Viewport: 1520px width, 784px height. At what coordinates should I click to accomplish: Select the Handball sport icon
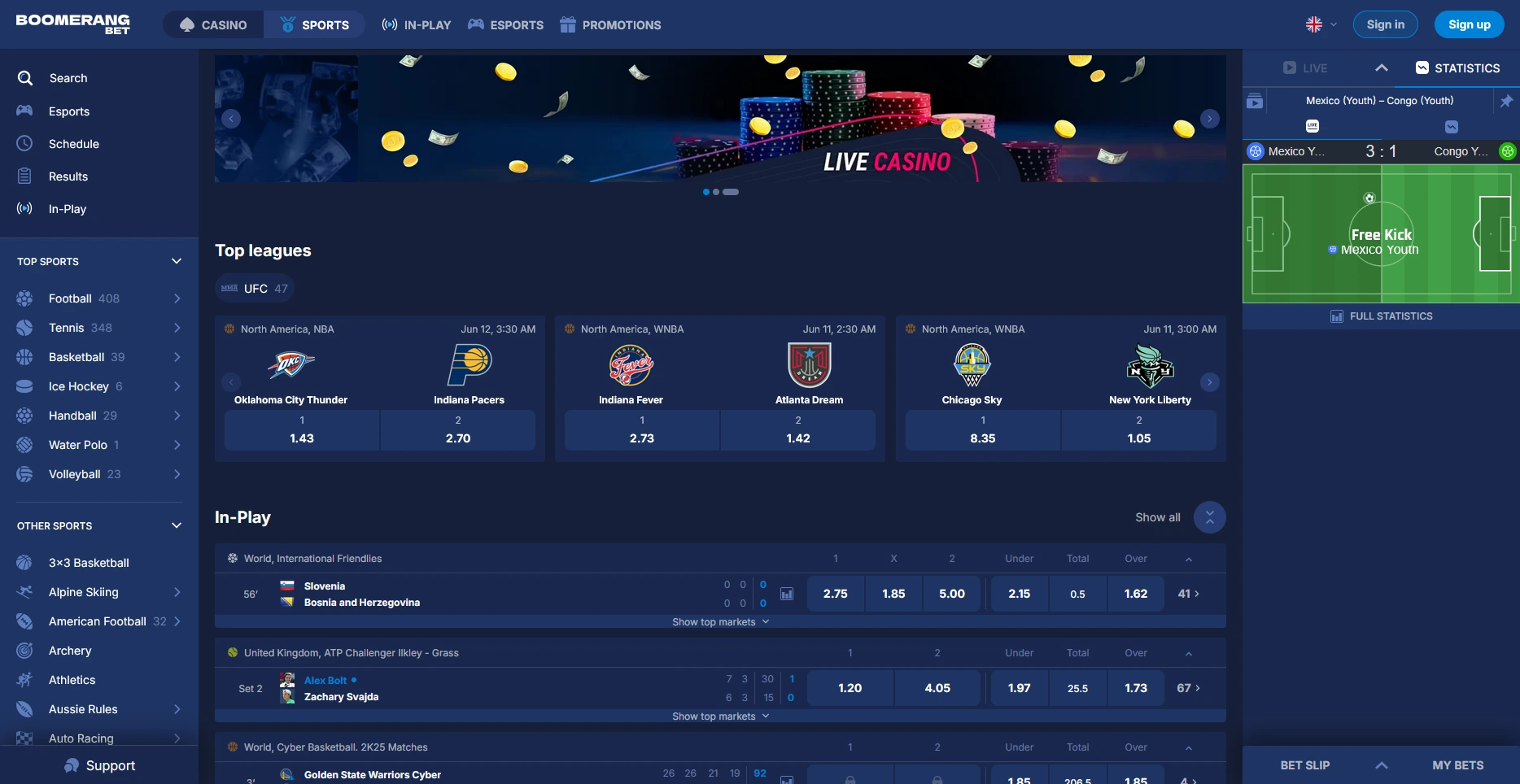(25, 416)
